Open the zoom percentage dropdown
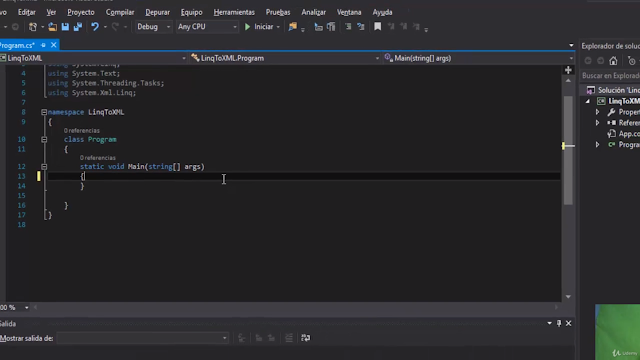The height and width of the screenshot is (360, 640). [x=26, y=307]
